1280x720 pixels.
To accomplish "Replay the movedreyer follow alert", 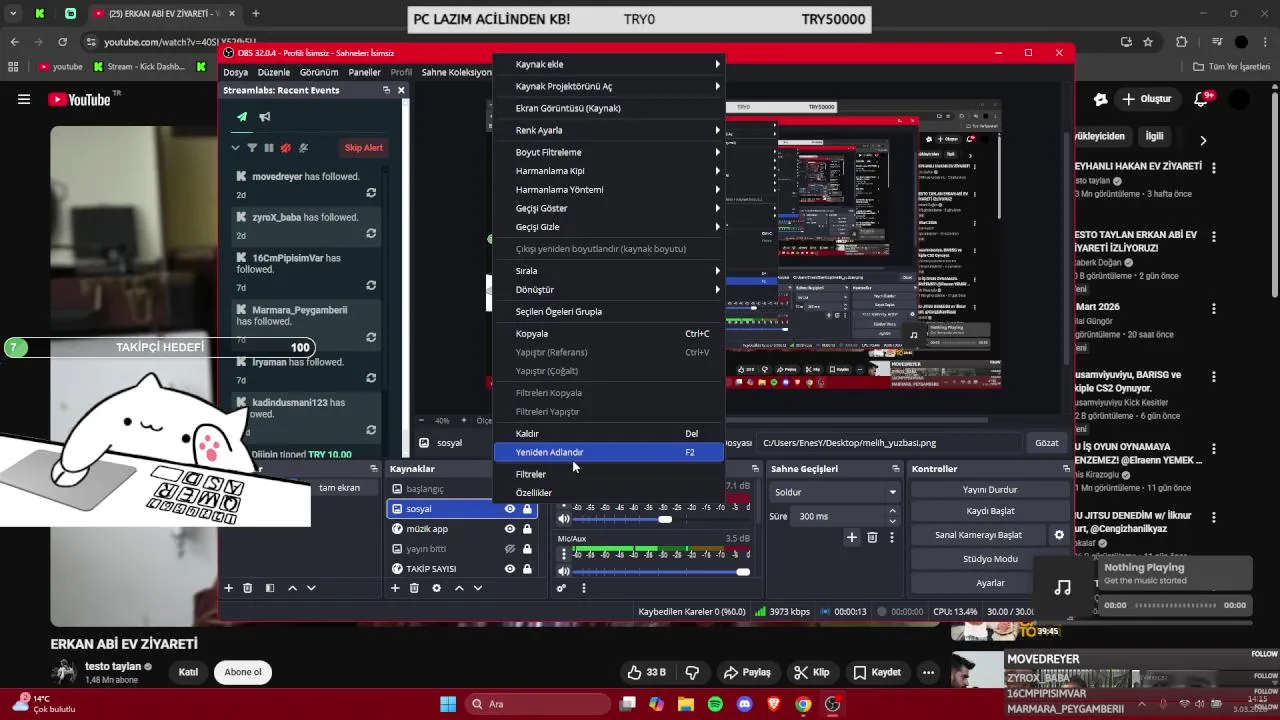I will tap(371, 193).
